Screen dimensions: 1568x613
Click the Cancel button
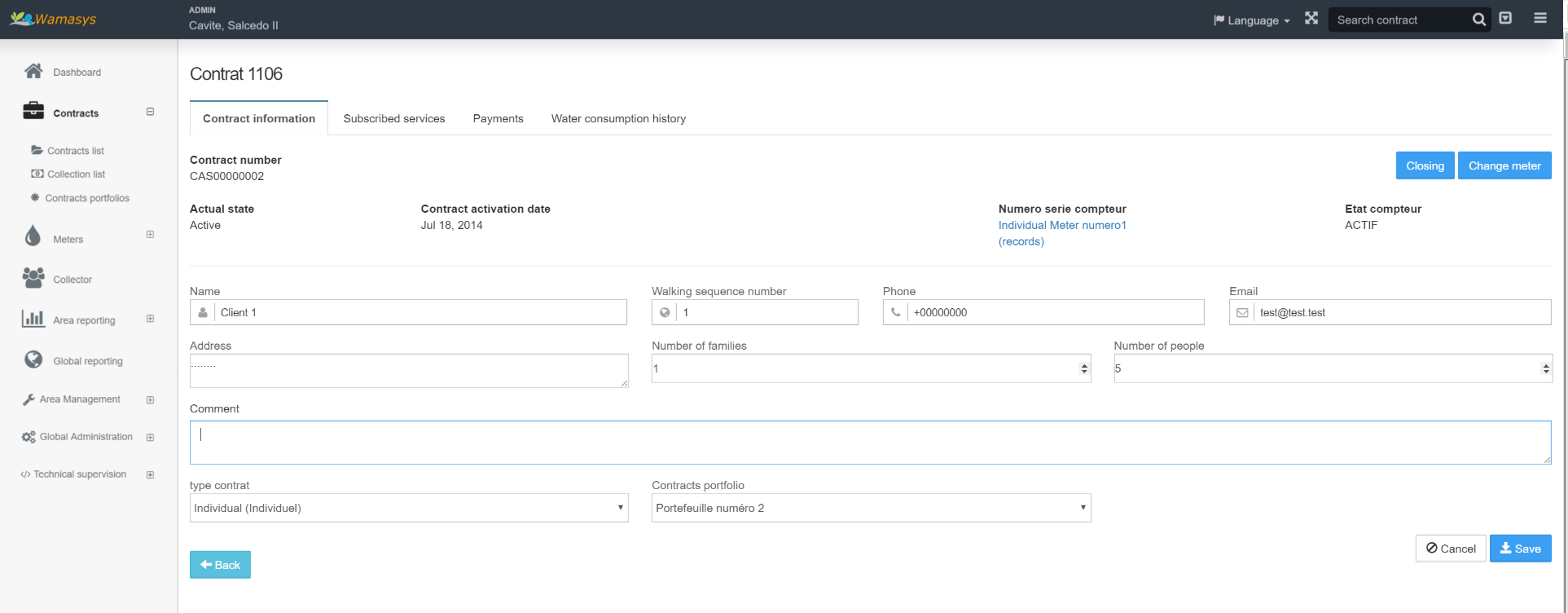[x=1451, y=549]
